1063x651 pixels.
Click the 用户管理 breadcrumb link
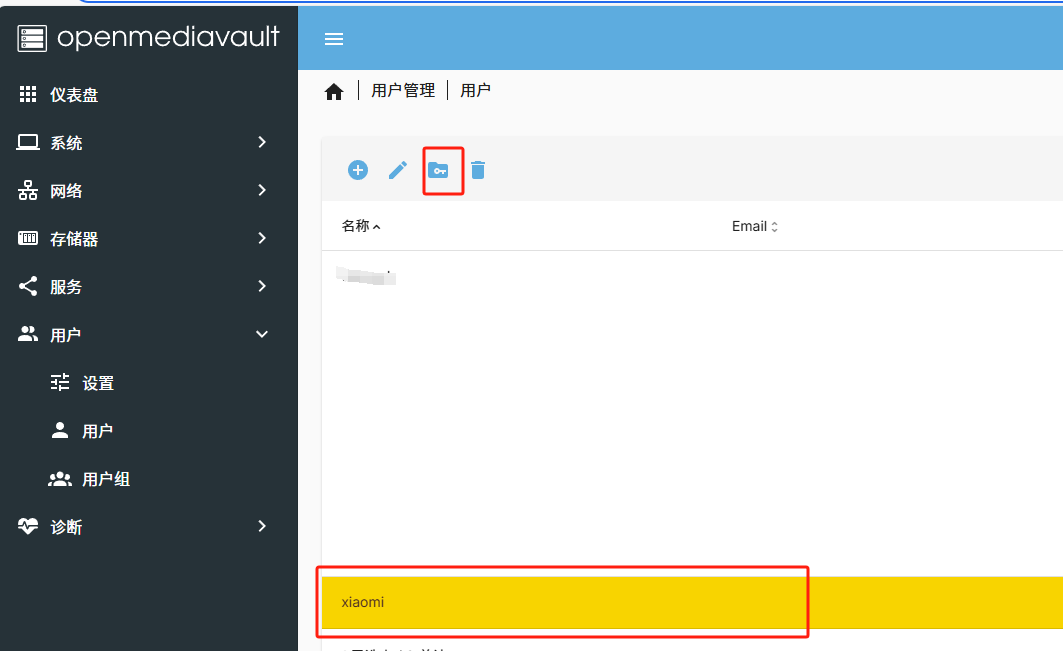[403, 90]
